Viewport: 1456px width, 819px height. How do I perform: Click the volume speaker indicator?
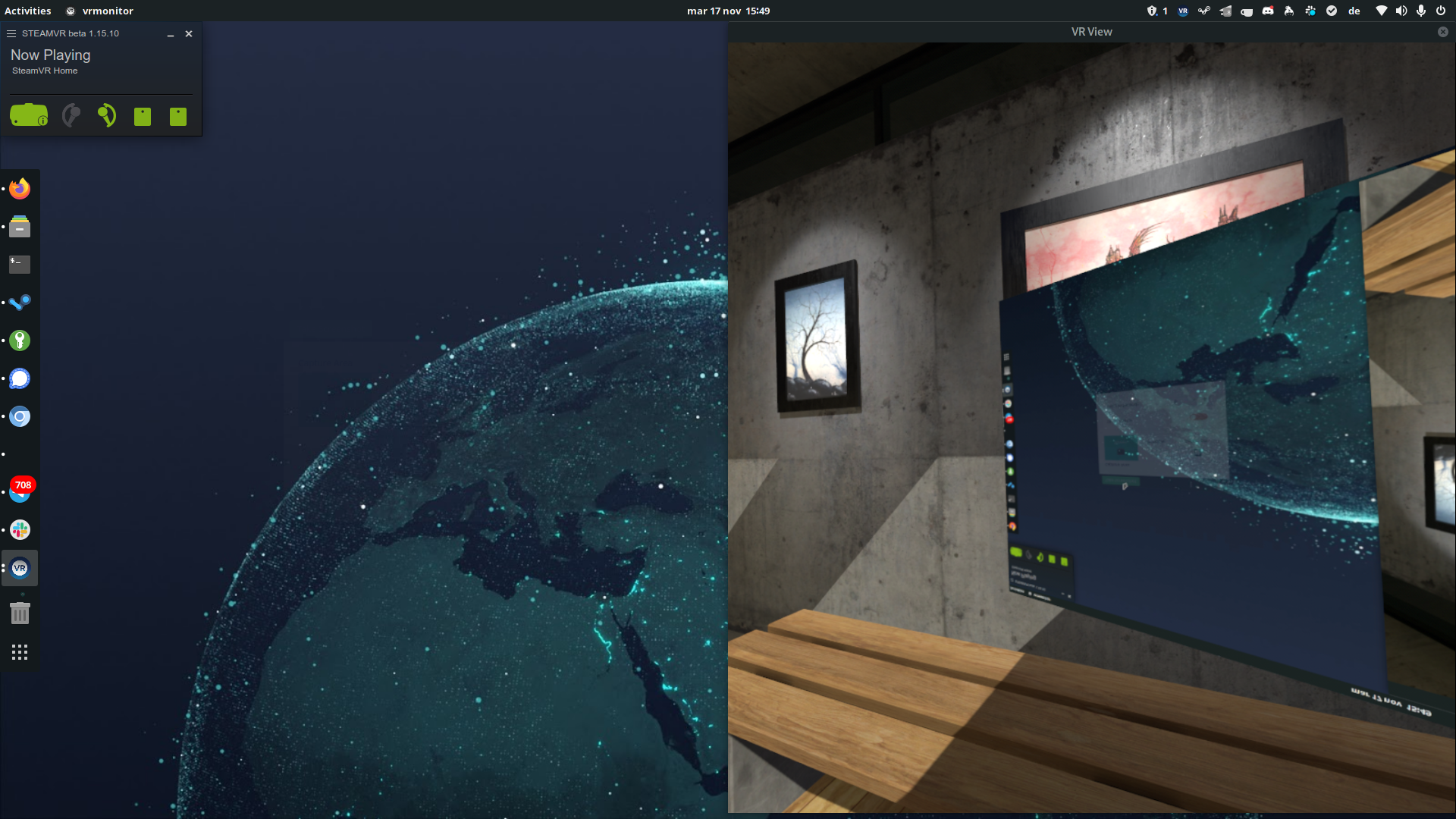point(1401,11)
